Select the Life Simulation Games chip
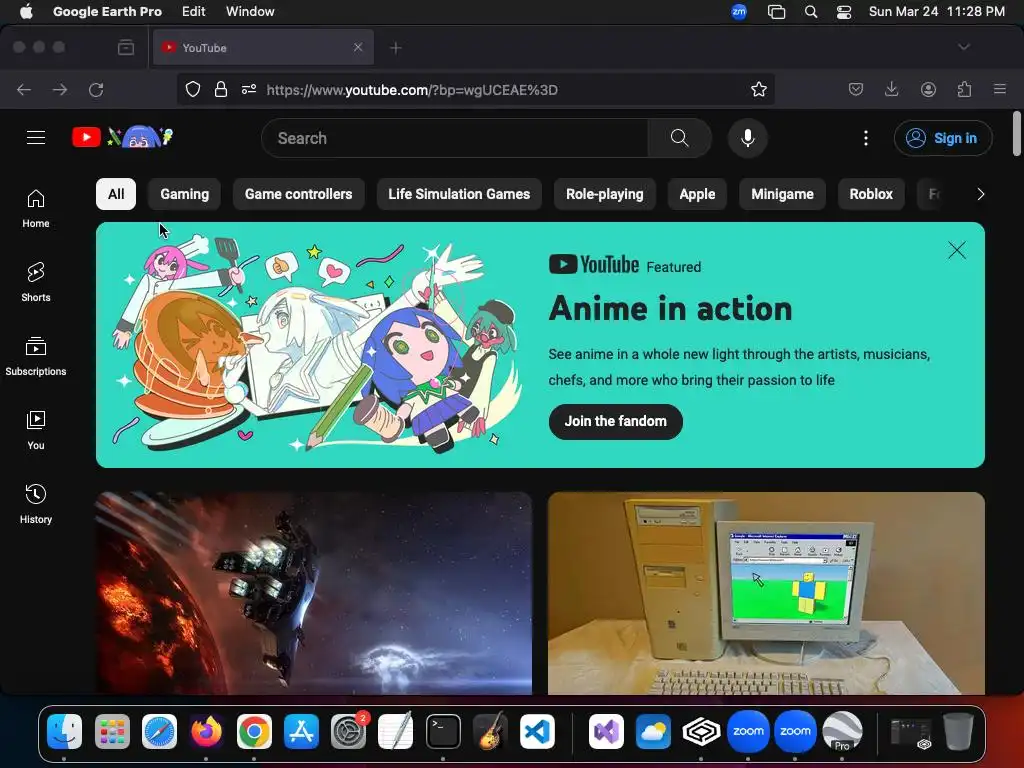 (459, 194)
